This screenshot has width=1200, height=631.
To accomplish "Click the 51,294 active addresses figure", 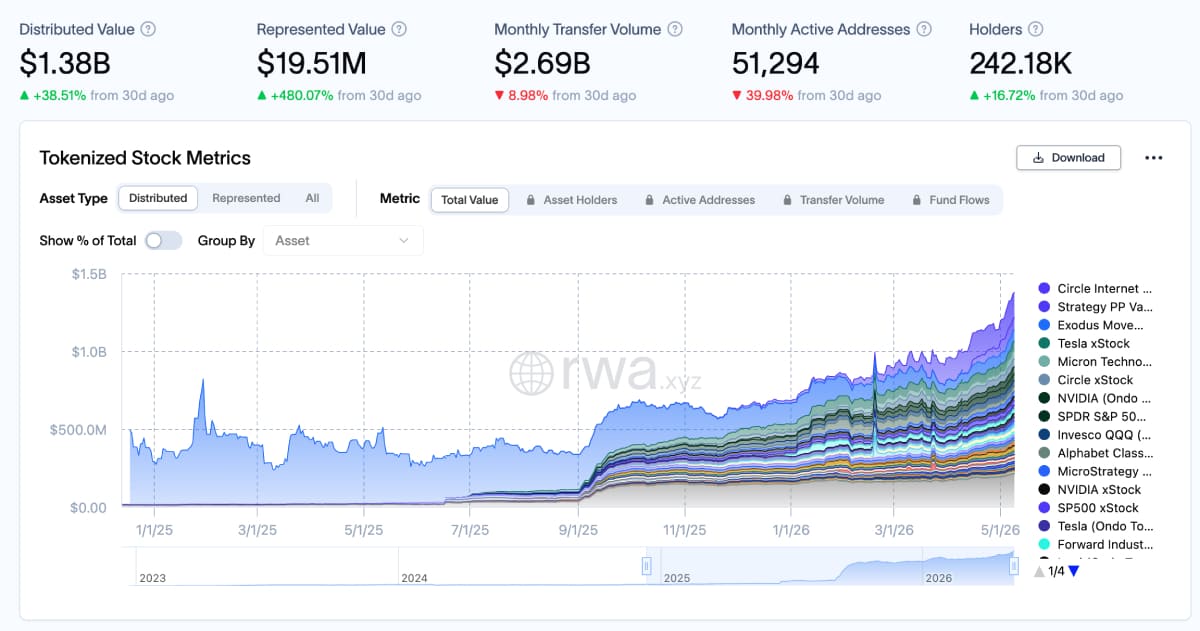I will [x=776, y=64].
